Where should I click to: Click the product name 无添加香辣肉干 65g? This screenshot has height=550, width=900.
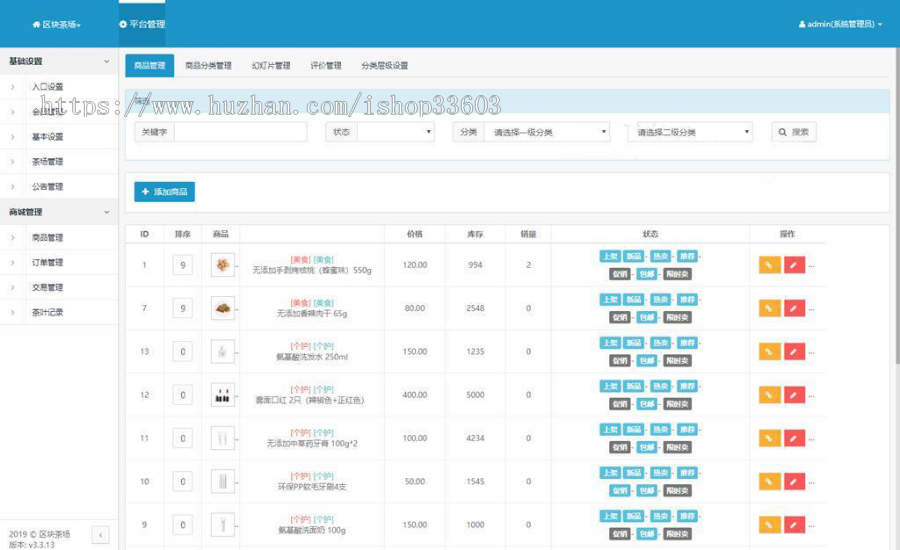[x=312, y=314]
